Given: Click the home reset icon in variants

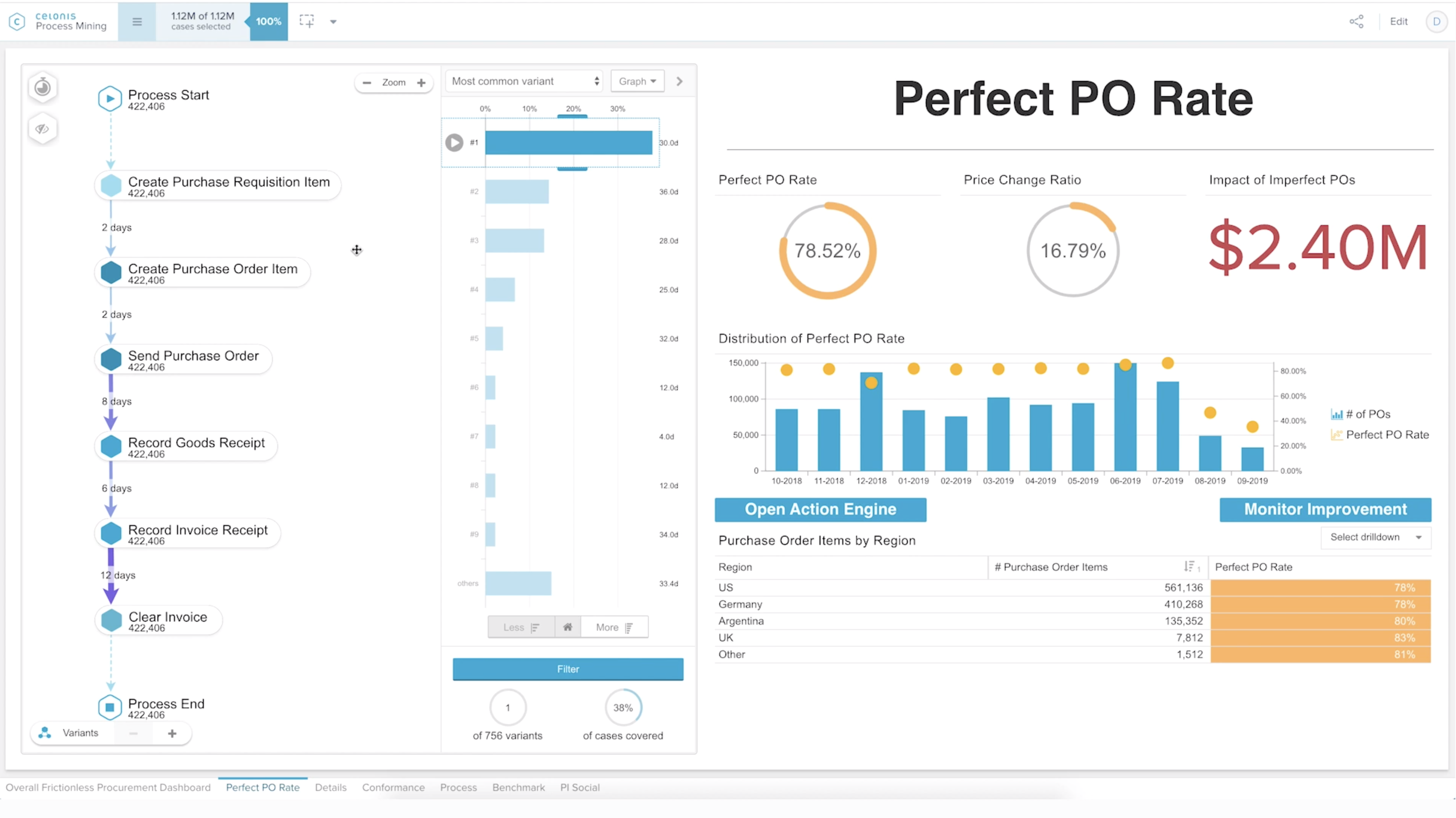Looking at the screenshot, I should click(x=568, y=627).
